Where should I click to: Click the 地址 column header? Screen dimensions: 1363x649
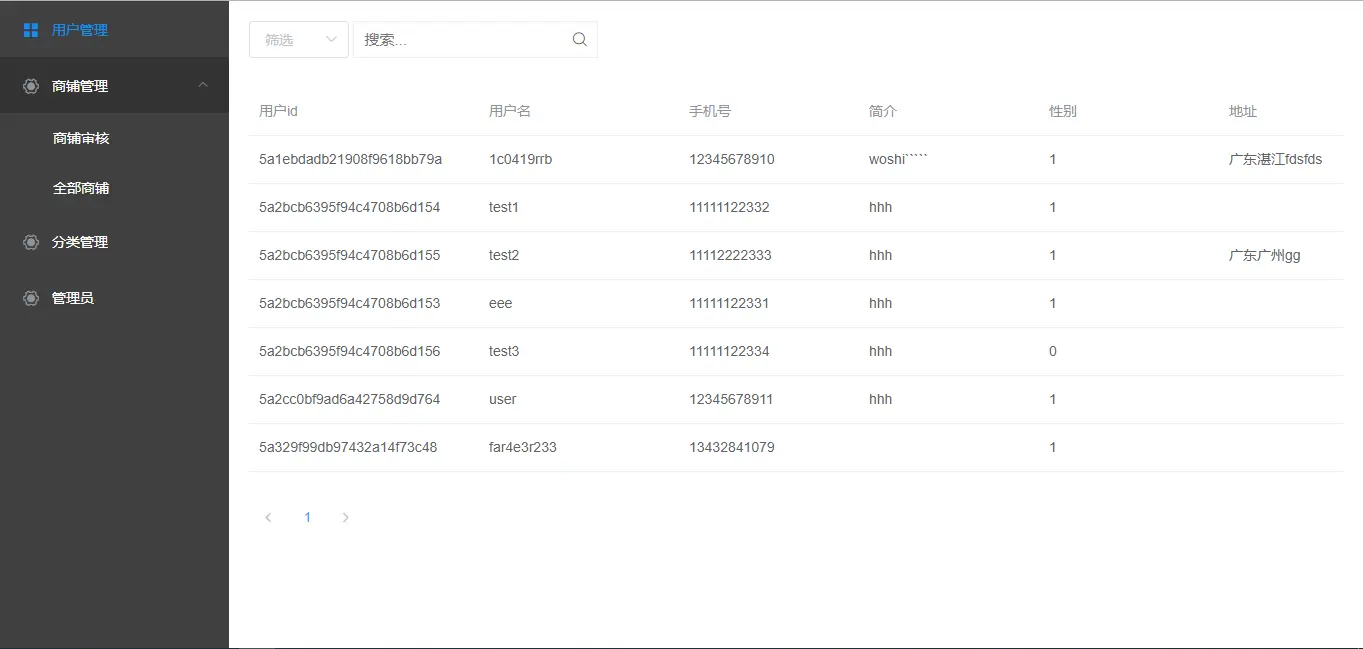click(x=1243, y=111)
